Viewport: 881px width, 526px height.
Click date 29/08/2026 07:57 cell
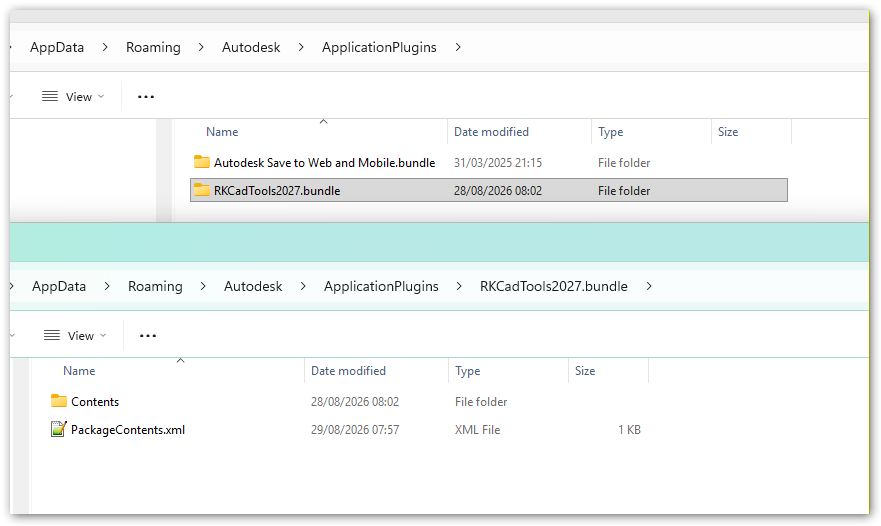click(x=355, y=430)
